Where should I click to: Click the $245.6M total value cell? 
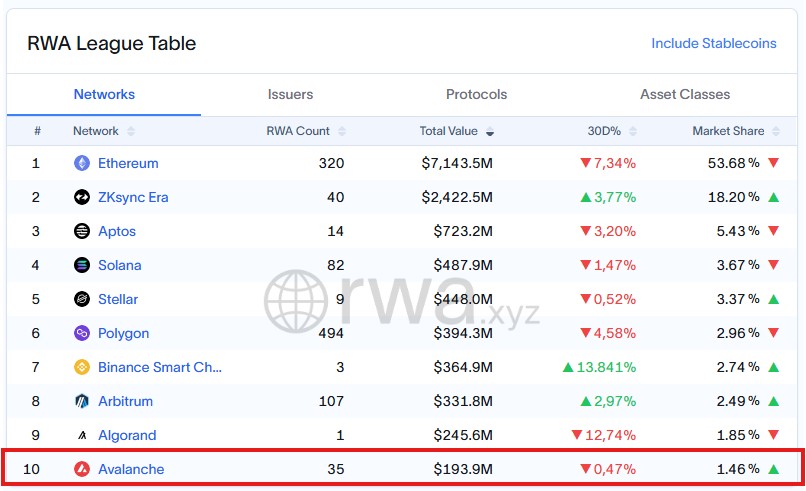[x=463, y=435]
